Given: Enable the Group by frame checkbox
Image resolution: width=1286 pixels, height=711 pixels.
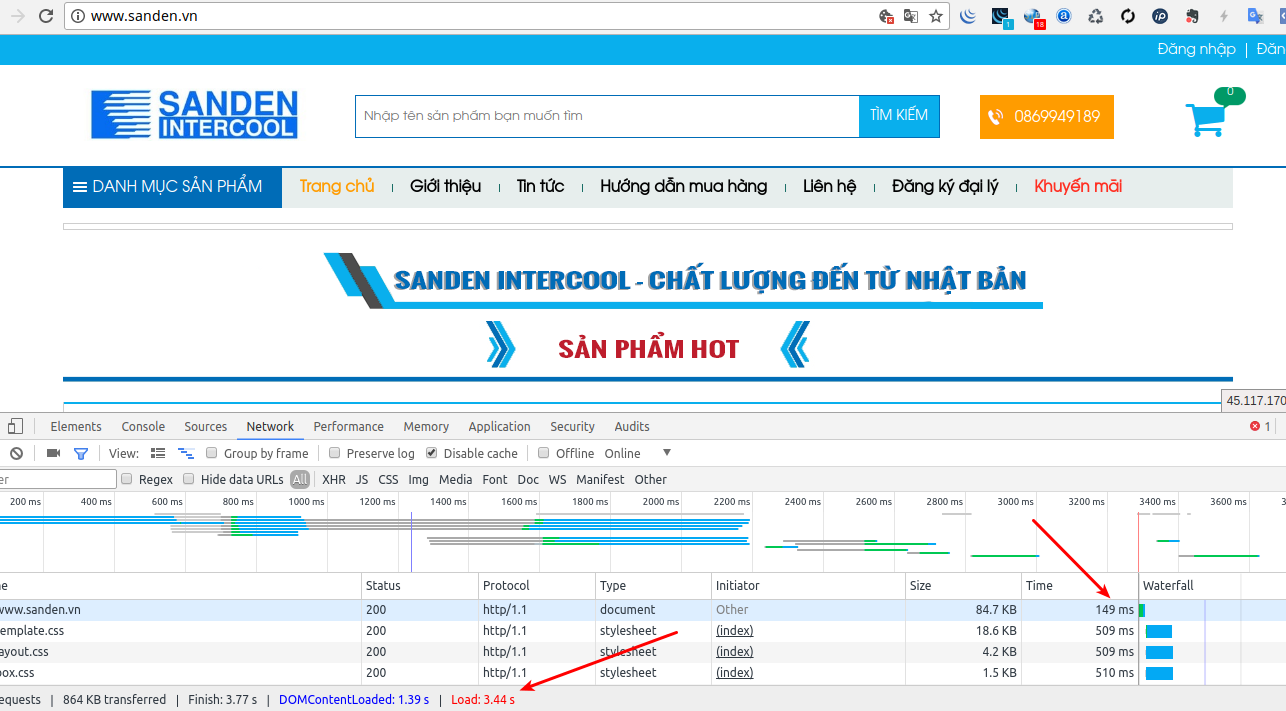Looking at the screenshot, I should tap(211, 453).
